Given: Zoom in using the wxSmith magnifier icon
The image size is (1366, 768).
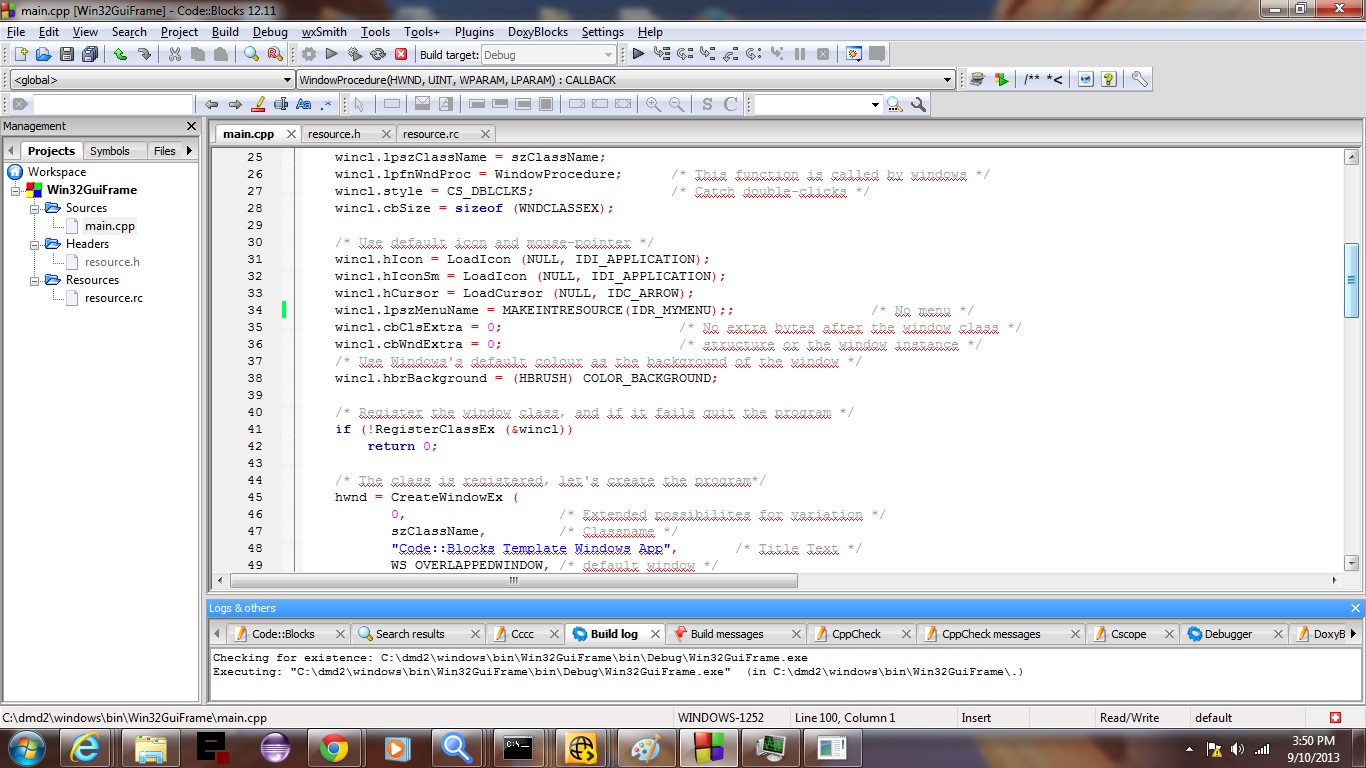Looking at the screenshot, I should click(652, 104).
